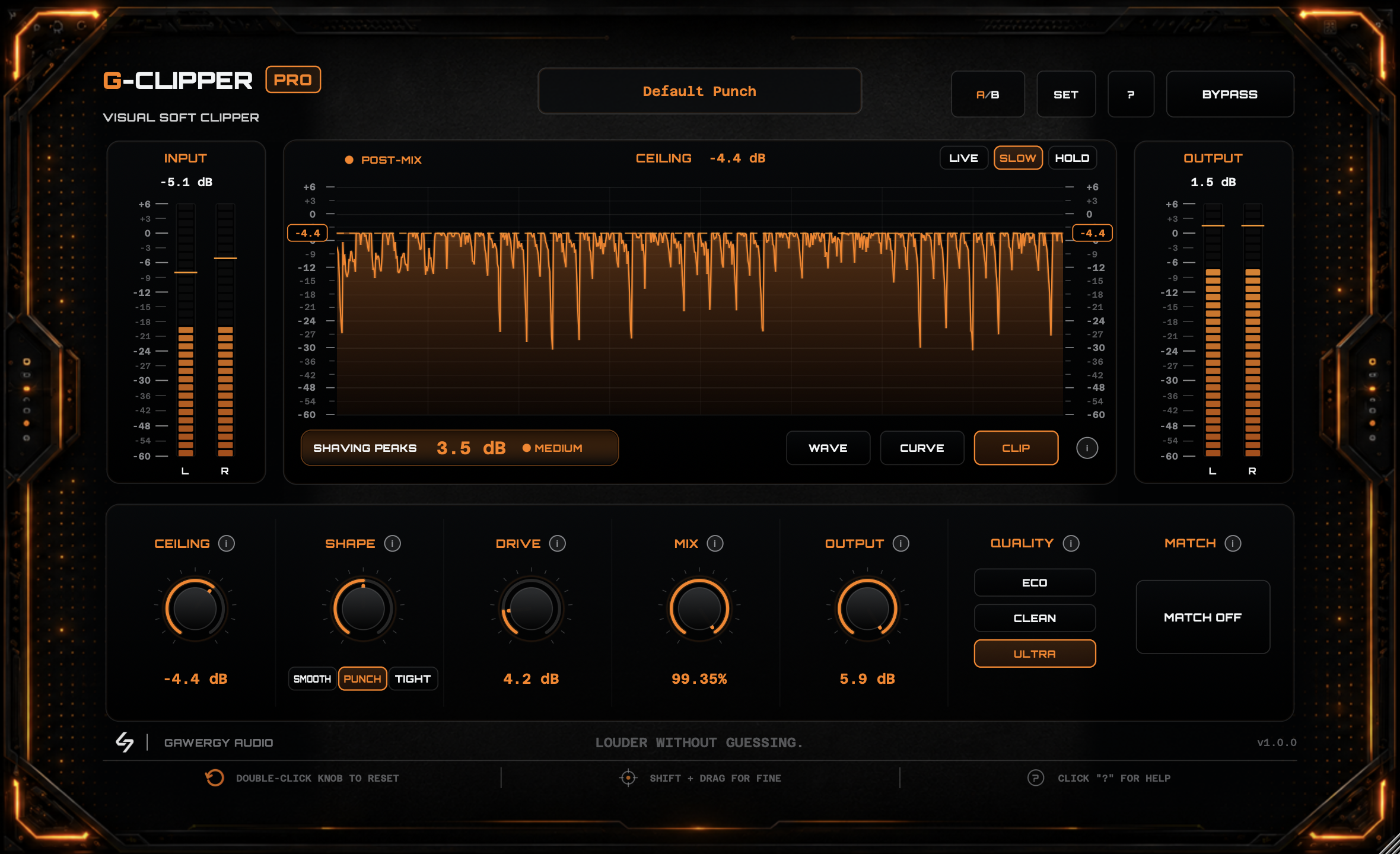
Task: Open Quality info icon
Action: (1071, 543)
